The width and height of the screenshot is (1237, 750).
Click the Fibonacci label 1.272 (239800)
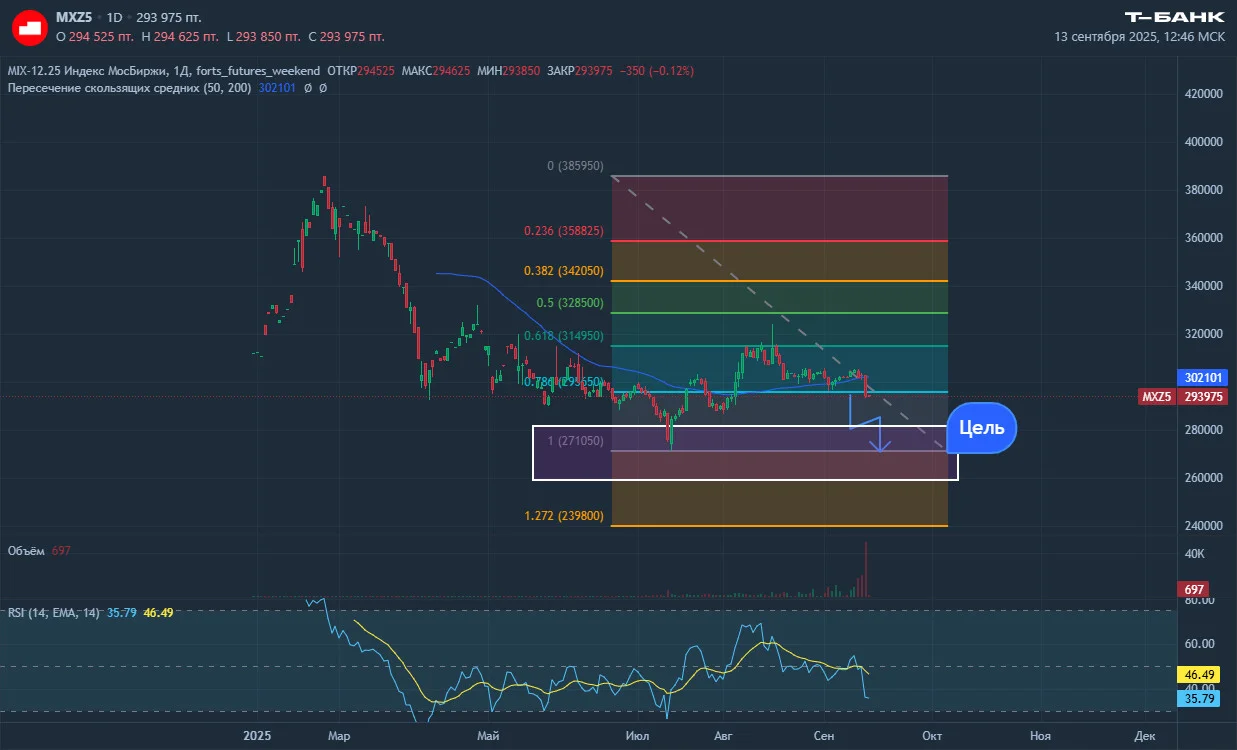tap(564, 516)
